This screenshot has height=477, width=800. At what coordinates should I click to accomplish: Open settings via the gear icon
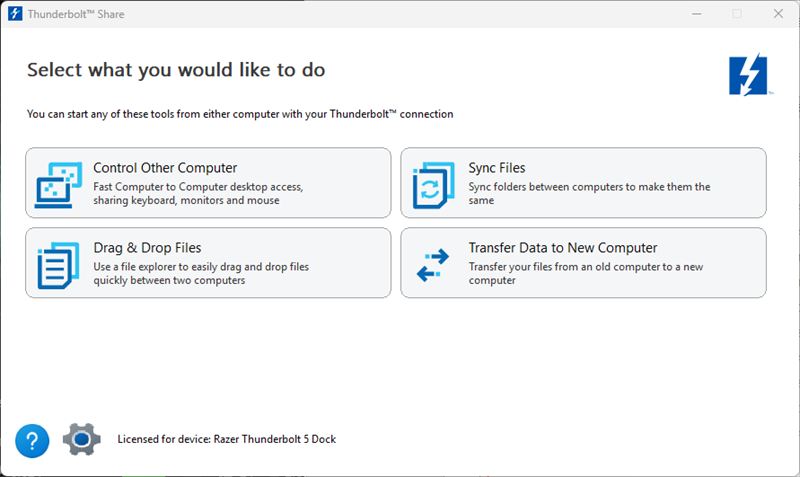pos(82,439)
